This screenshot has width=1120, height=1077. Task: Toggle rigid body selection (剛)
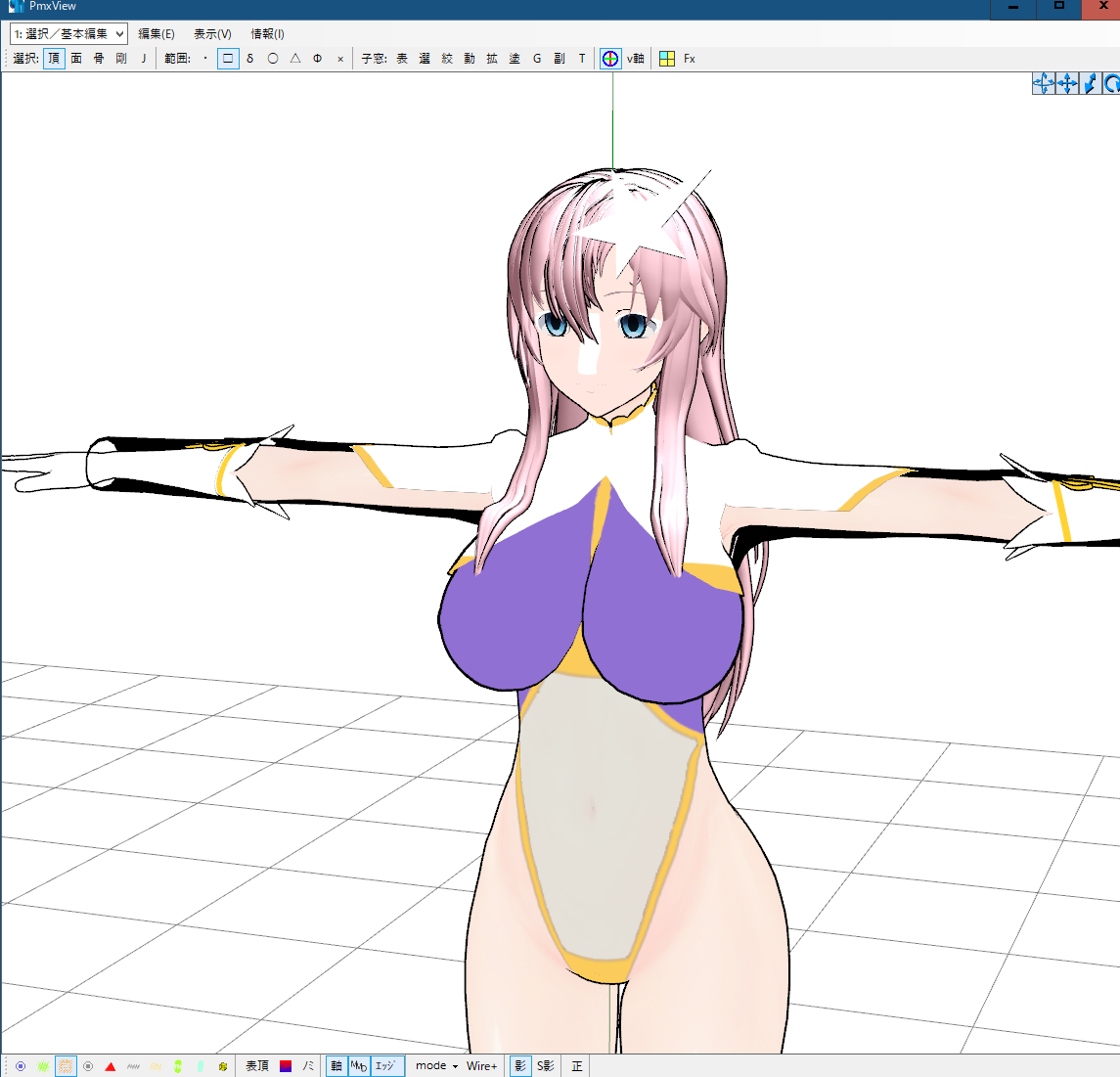tap(121, 59)
